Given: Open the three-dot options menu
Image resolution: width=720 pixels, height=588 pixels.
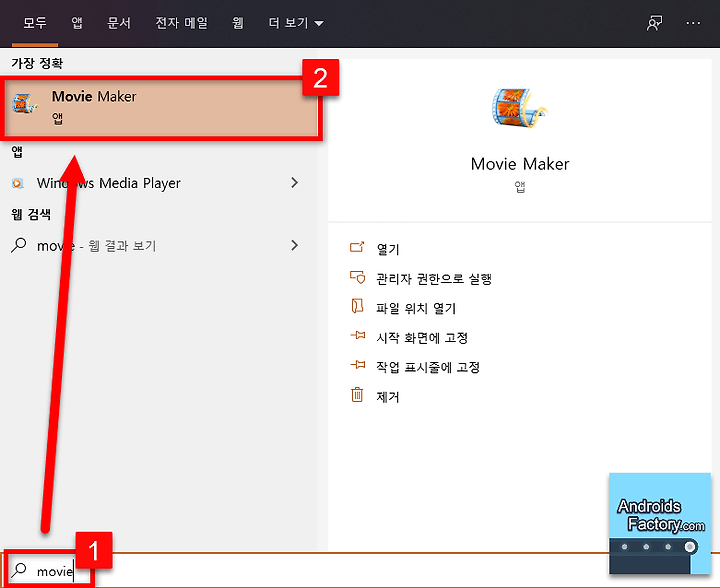Looking at the screenshot, I should tap(693, 22).
